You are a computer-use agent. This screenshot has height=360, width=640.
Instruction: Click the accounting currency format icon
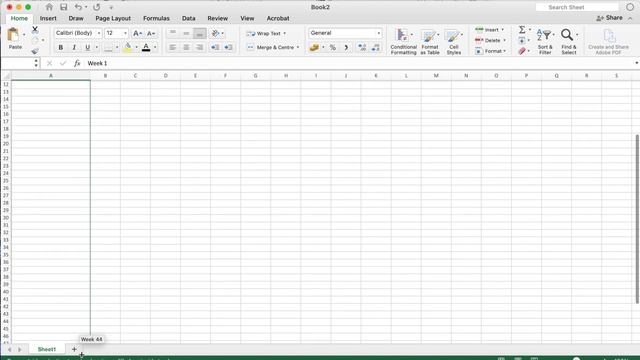(314, 47)
